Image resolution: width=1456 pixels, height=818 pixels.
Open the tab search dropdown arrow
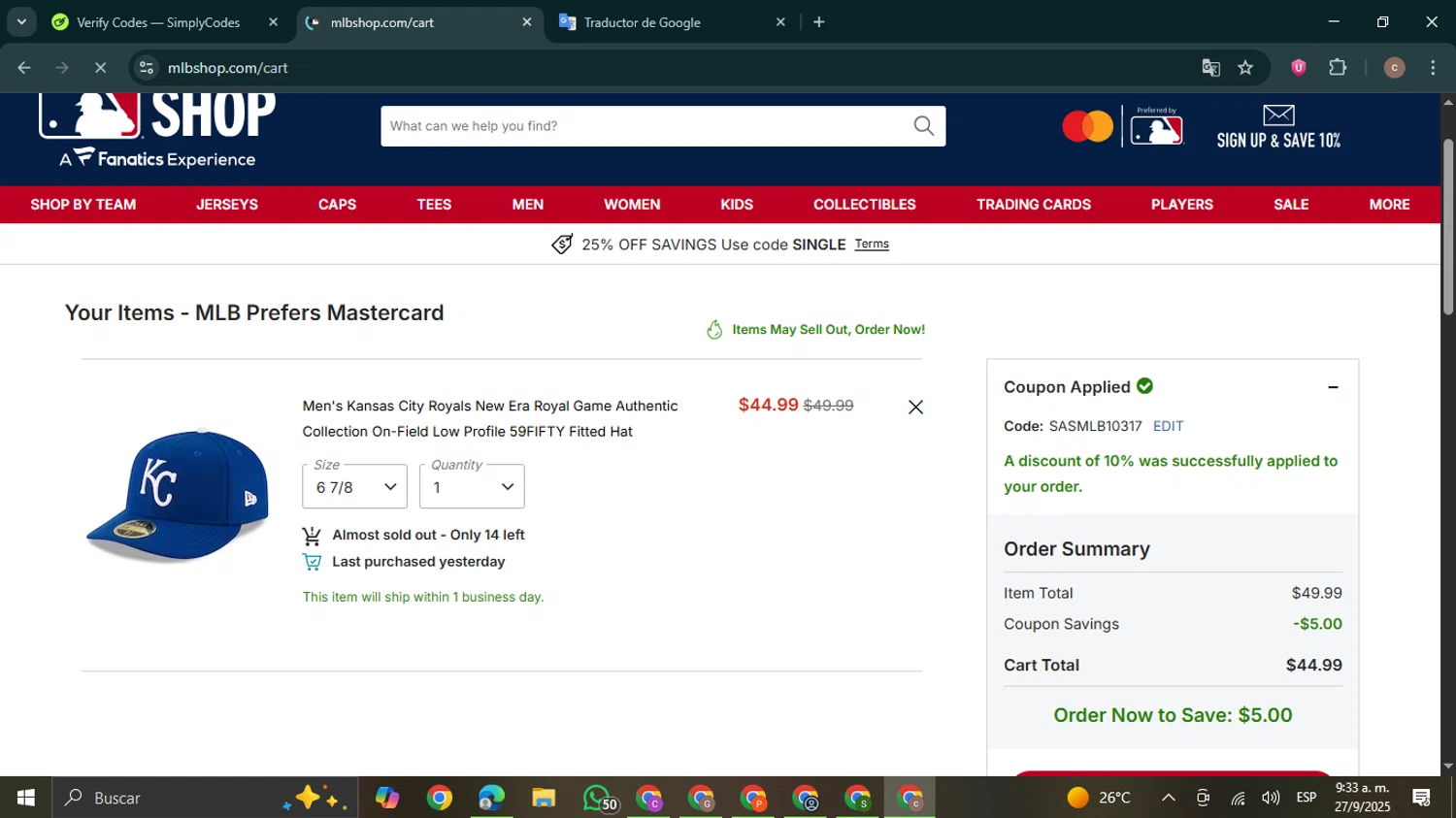[21, 21]
